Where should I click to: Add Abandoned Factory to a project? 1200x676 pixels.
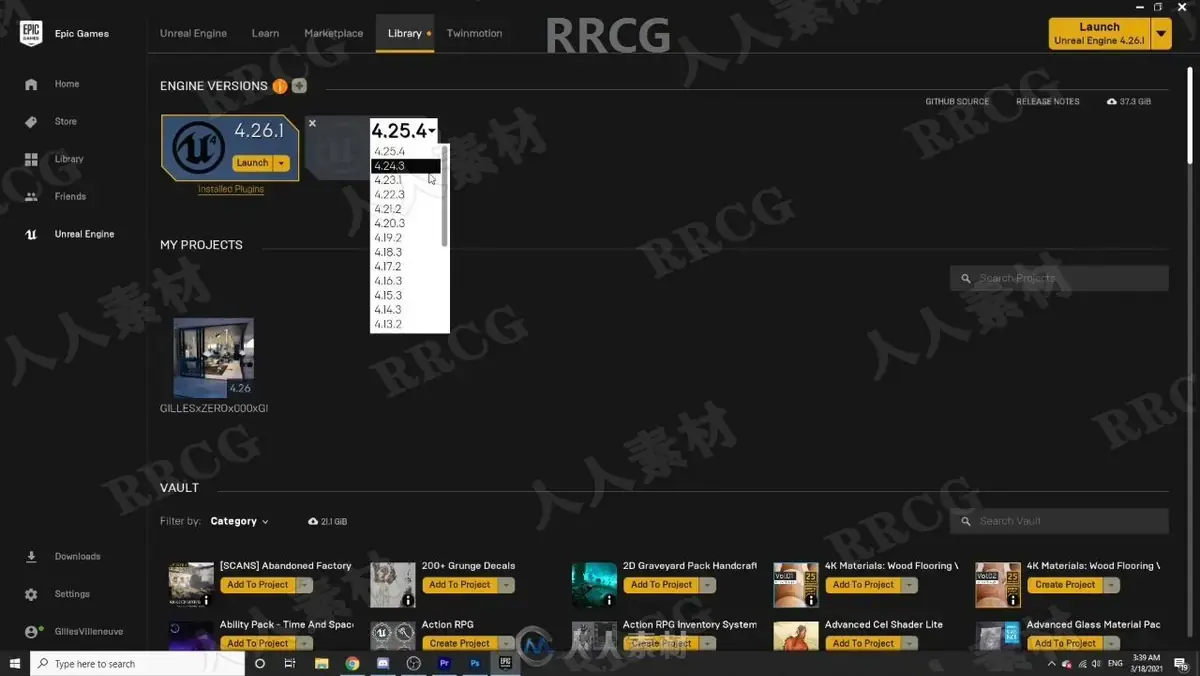click(x=258, y=585)
